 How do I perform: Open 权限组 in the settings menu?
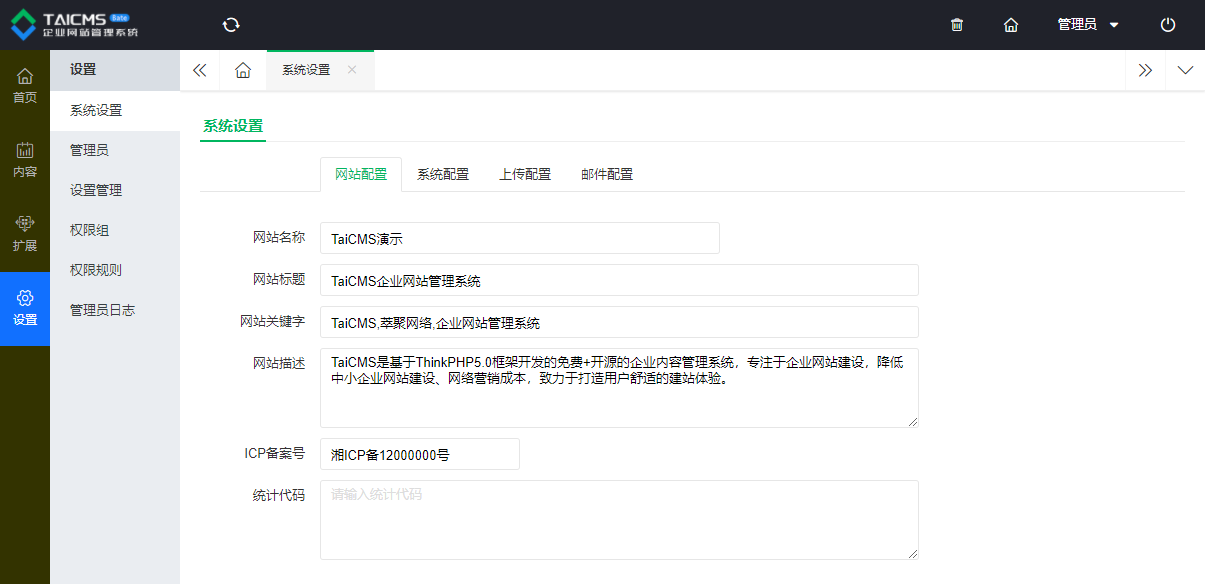click(x=90, y=230)
